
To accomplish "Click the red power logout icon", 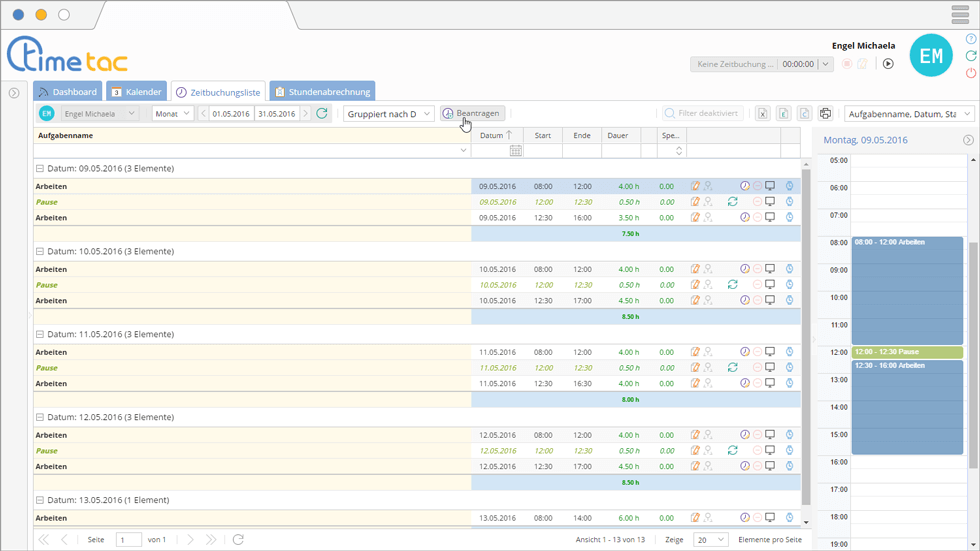I will pyautogui.click(x=971, y=73).
